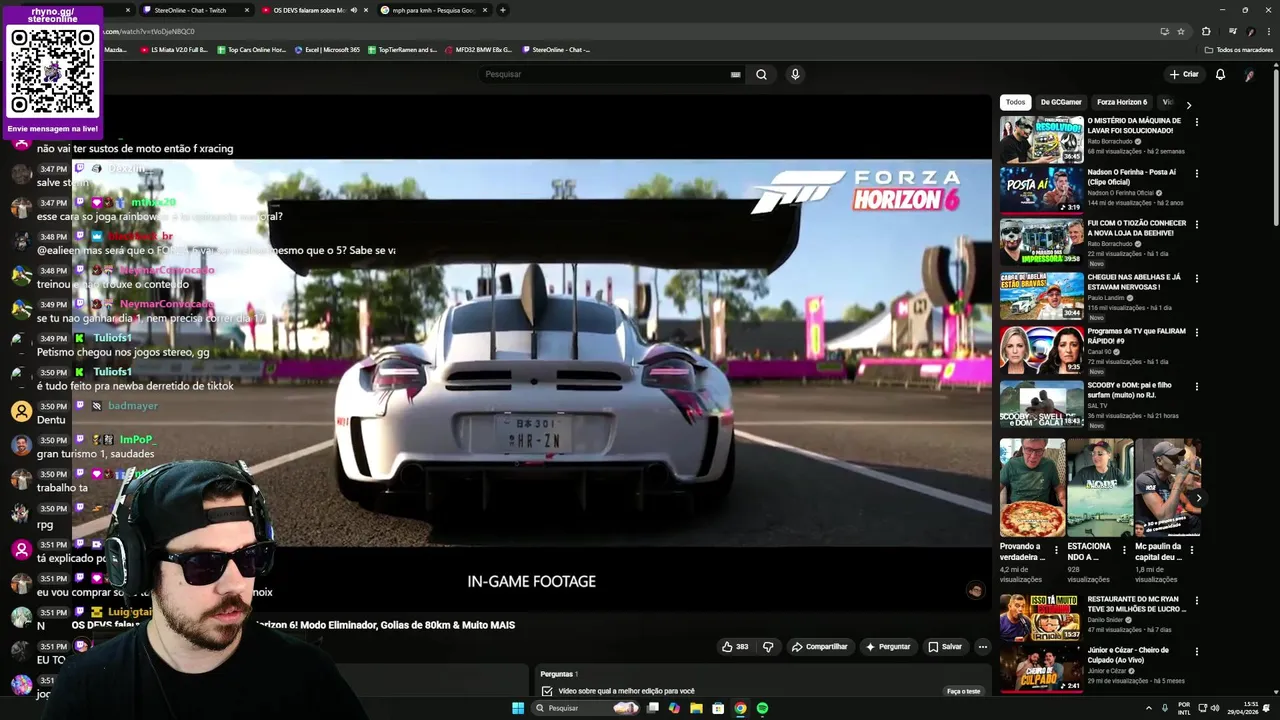The height and width of the screenshot is (720, 1280).
Task: Open options for 'FUI COM O TIOZÃO CONHECER' video
Action: (1196, 225)
